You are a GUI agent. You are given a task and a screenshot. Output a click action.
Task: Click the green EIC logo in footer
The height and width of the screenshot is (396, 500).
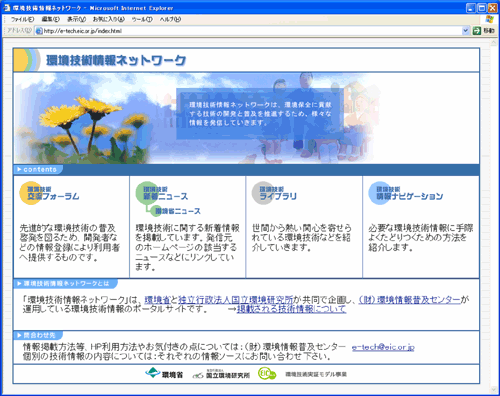point(267,374)
